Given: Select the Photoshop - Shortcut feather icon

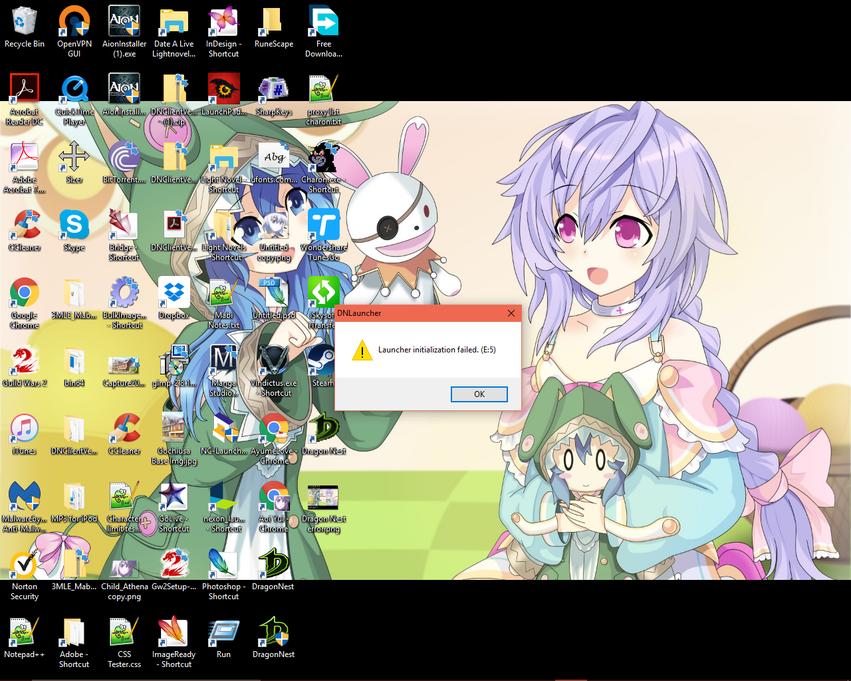Looking at the screenshot, I should click(223, 564).
